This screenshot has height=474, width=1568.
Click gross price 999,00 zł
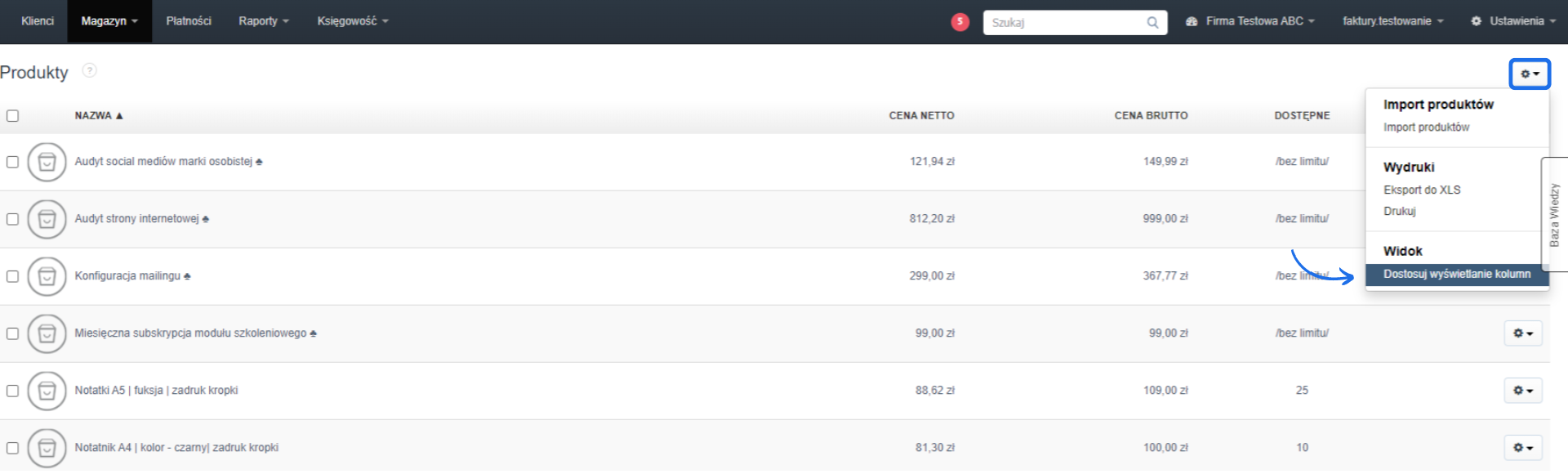[x=1165, y=219]
